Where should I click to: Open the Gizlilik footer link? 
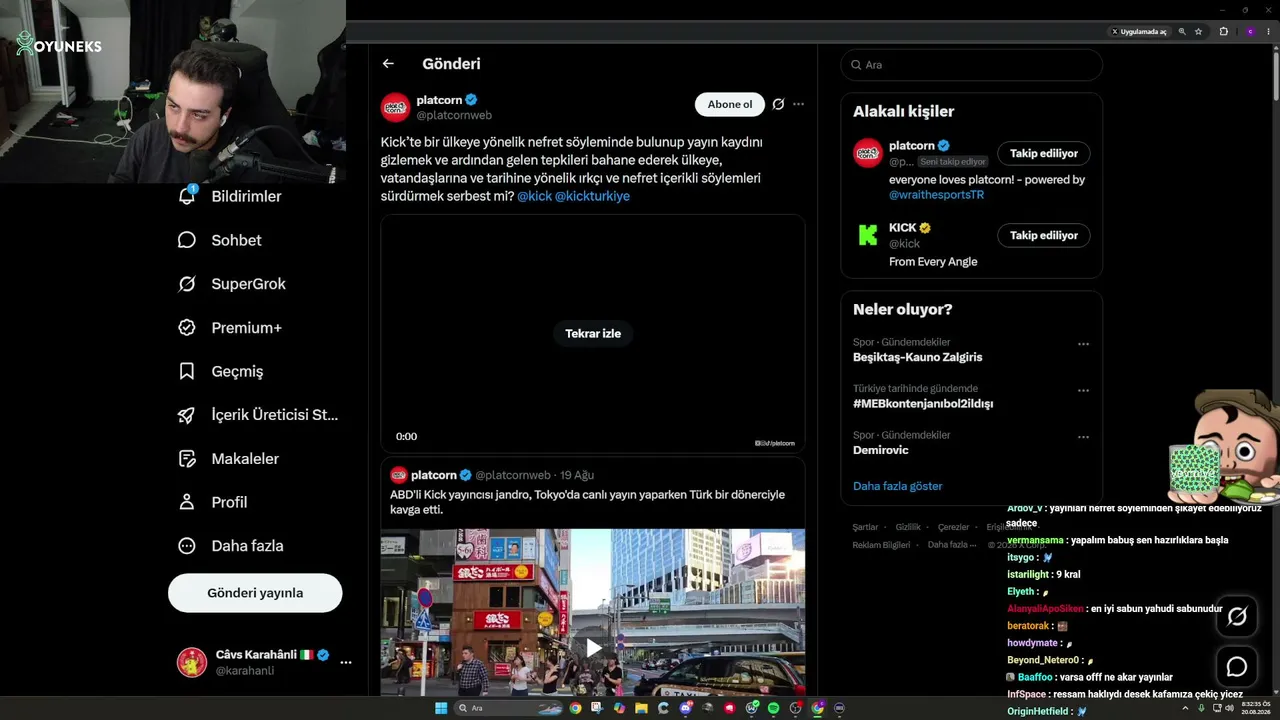[x=908, y=527]
